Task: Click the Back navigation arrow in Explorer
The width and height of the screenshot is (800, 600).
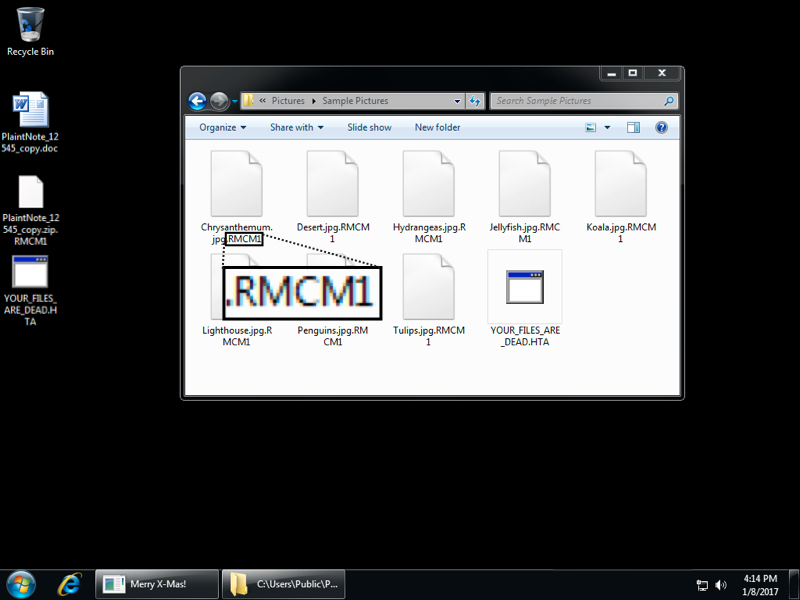Action: pyautogui.click(x=197, y=101)
